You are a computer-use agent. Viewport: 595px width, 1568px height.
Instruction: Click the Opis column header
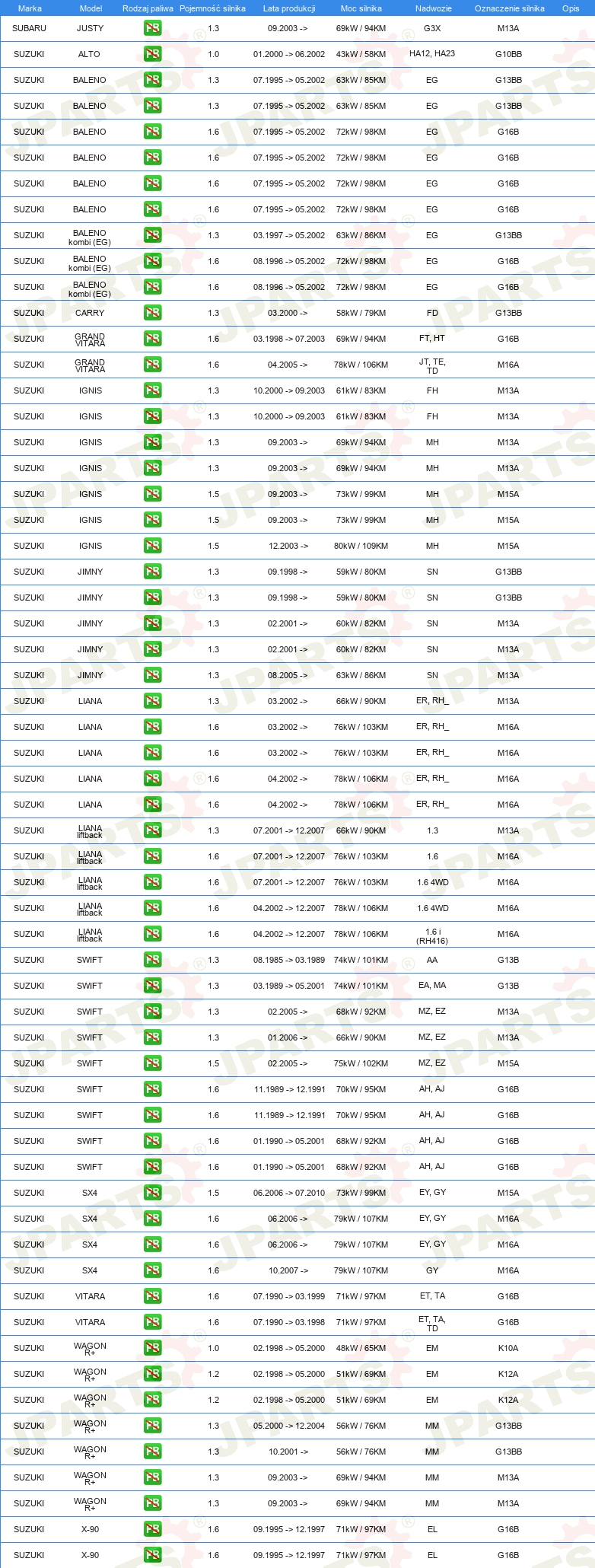coord(571,8)
